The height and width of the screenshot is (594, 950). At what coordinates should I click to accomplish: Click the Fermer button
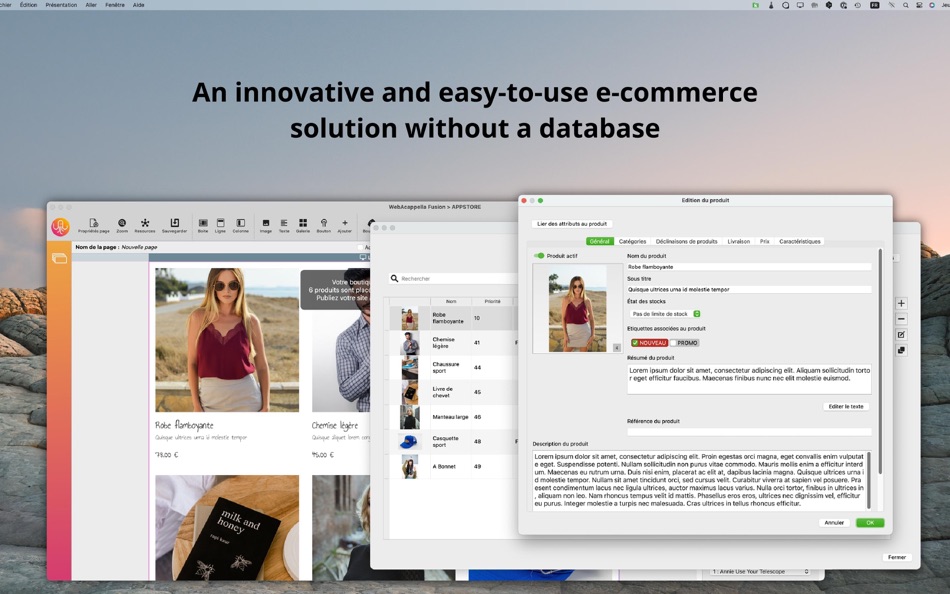[x=897, y=557]
